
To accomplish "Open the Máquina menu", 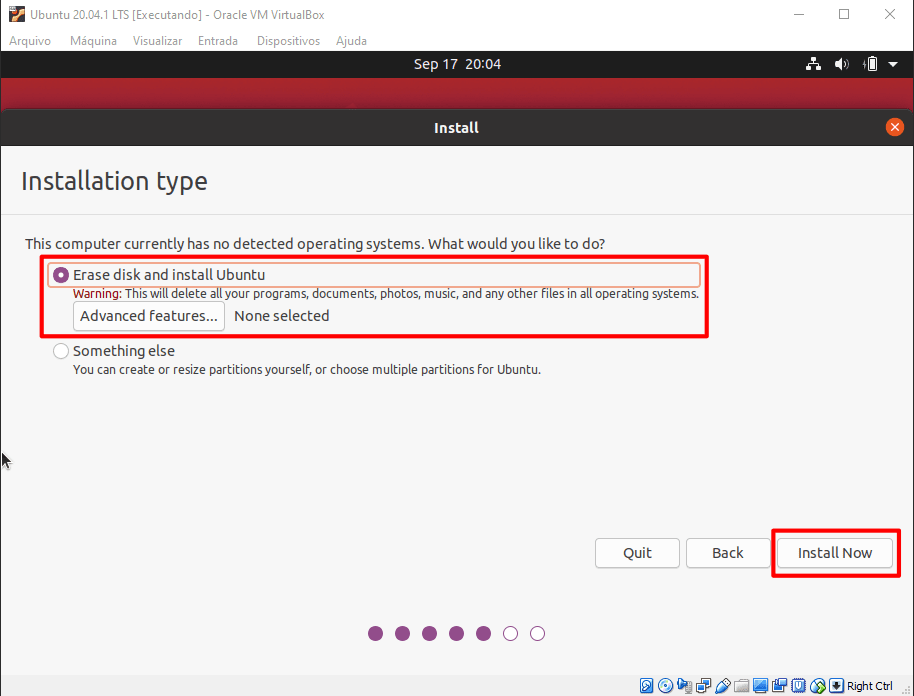I will (x=93, y=41).
